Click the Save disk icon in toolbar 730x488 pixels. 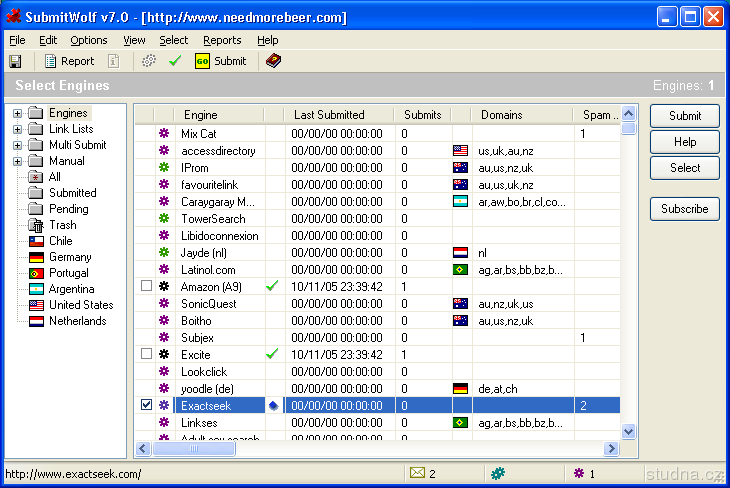point(15,61)
